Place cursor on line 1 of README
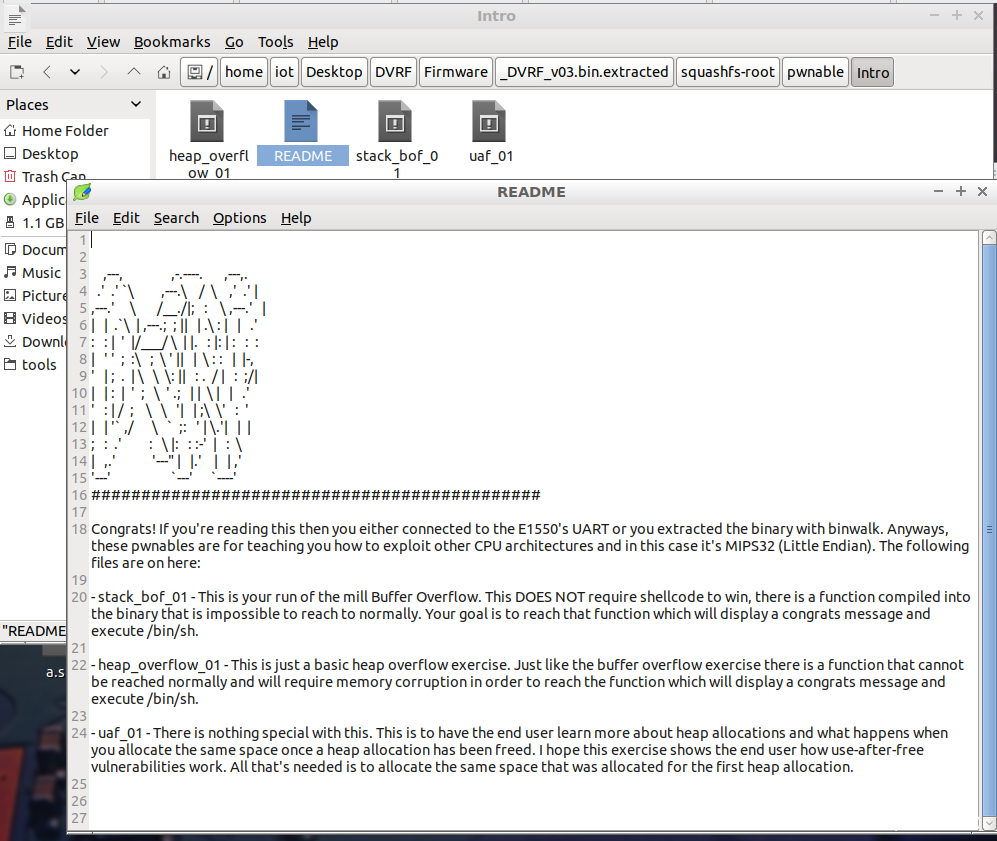Image resolution: width=997 pixels, height=841 pixels. [300, 240]
